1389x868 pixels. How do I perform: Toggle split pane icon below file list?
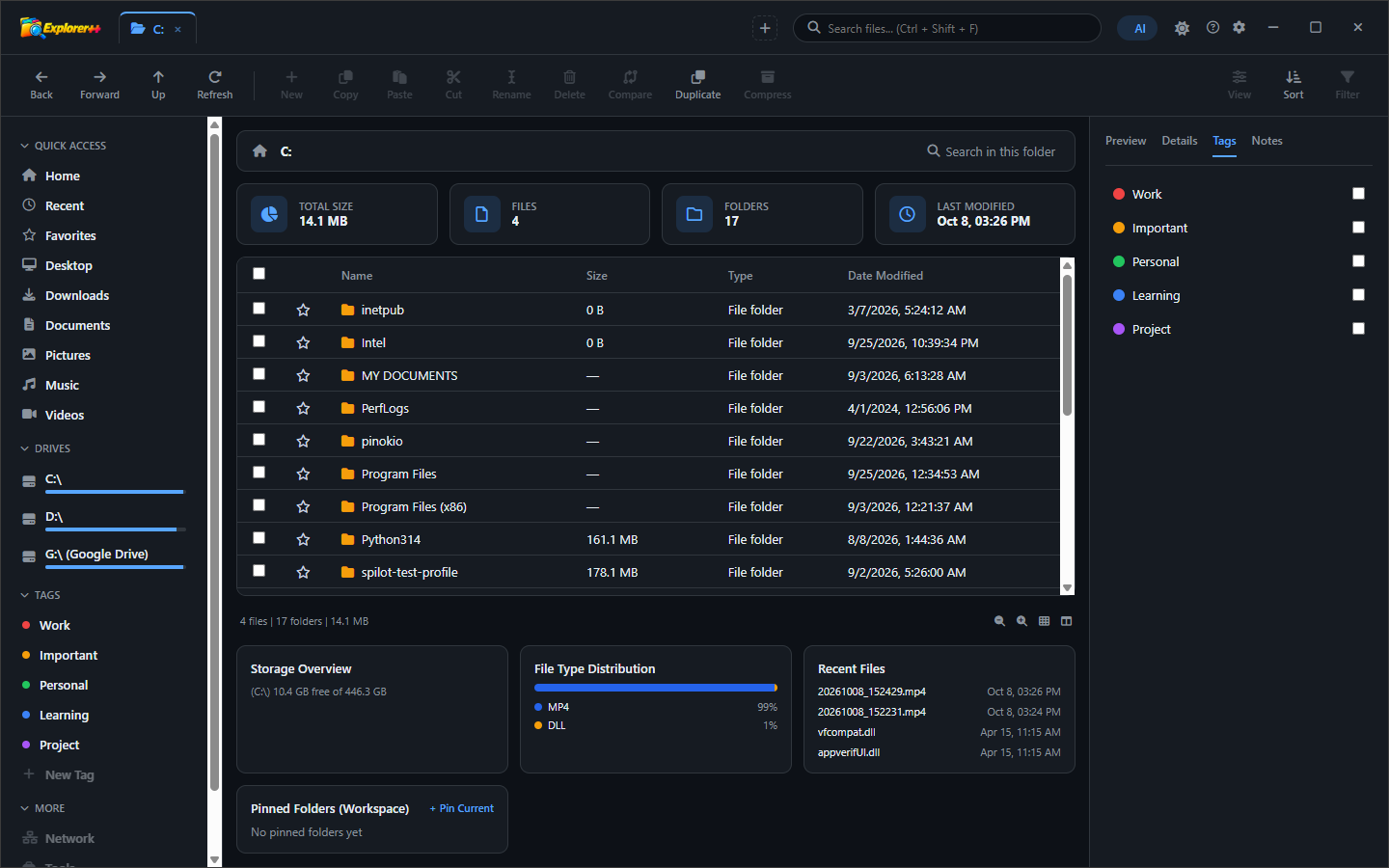(x=1066, y=621)
